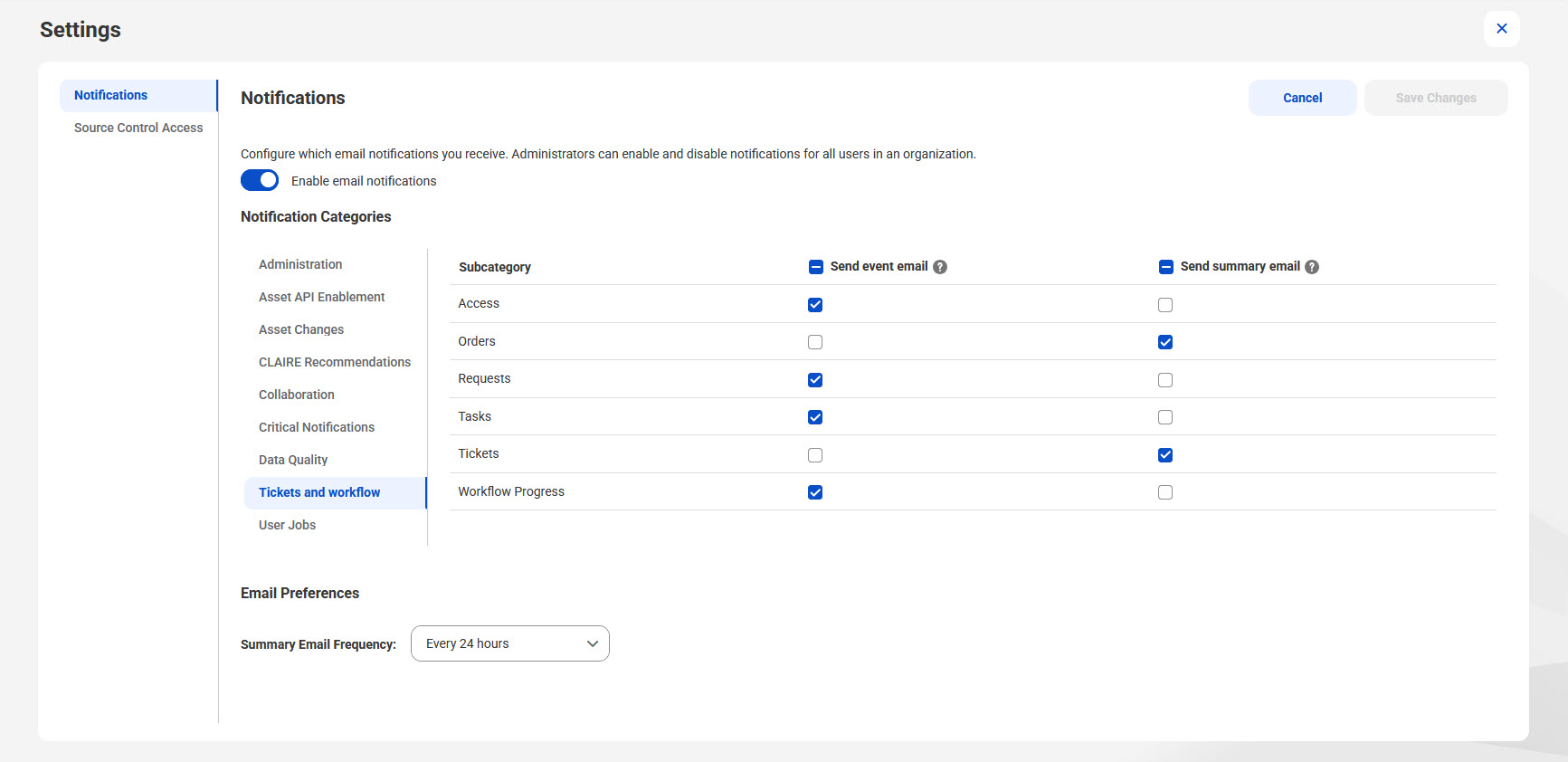Check summary email for Requests

[1165, 380]
